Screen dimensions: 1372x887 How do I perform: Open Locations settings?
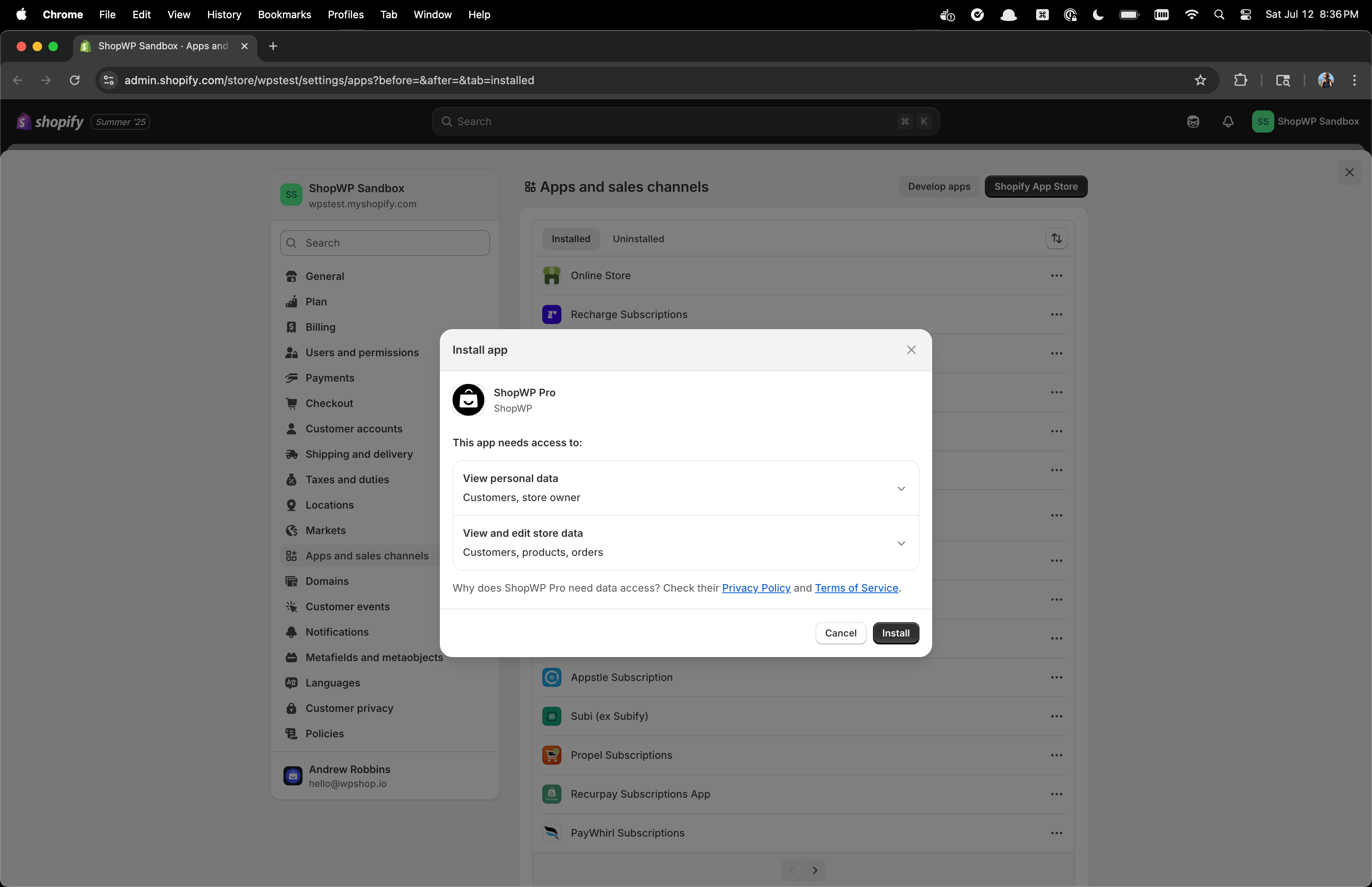[x=360, y=505]
